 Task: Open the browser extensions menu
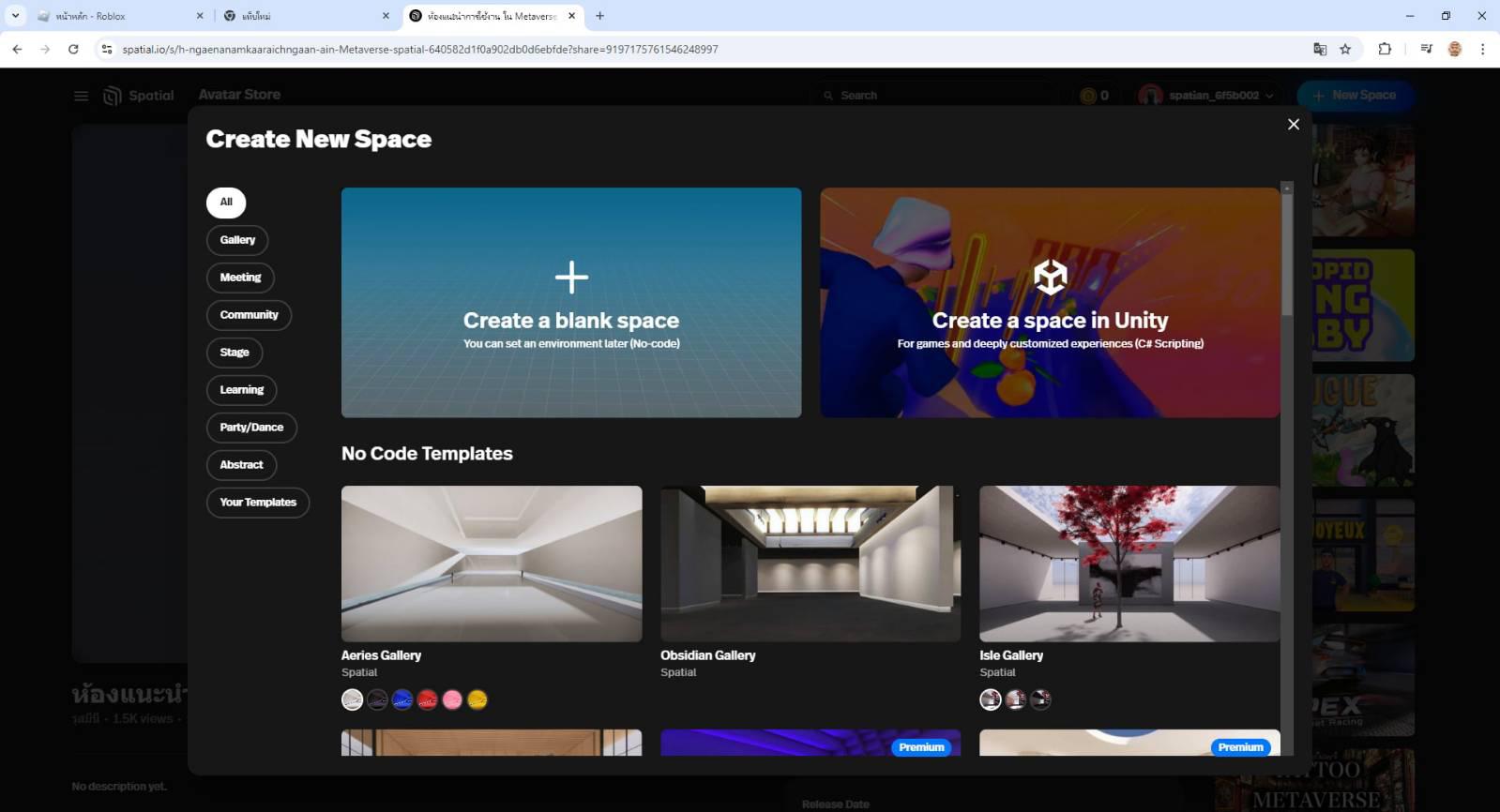point(1385,49)
